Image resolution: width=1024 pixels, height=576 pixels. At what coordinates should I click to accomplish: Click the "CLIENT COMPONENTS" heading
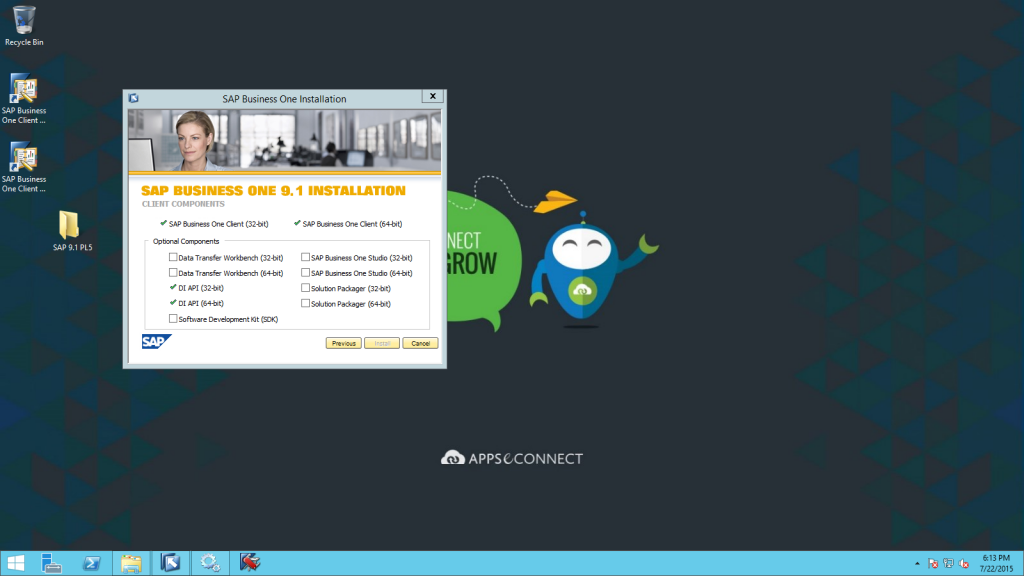point(183,204)
